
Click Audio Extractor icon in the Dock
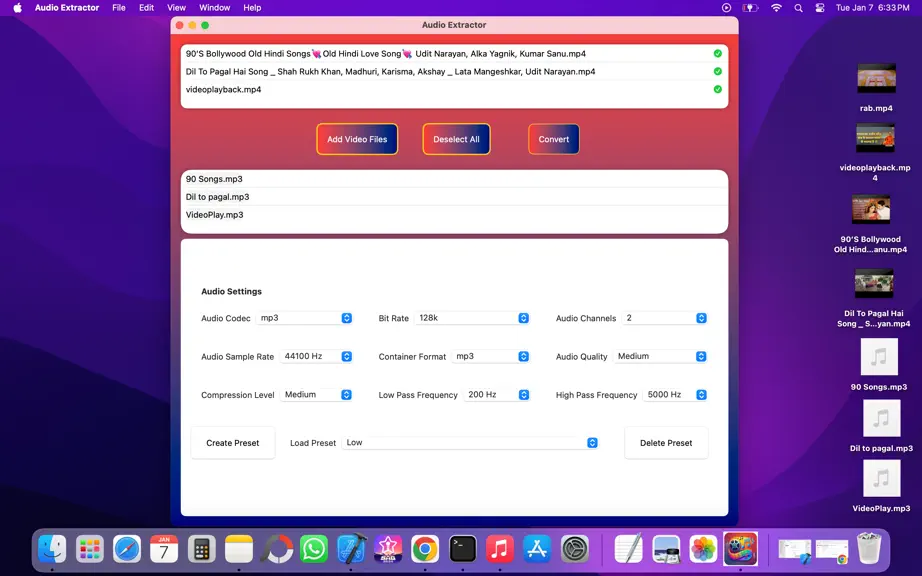pos(741,548)
